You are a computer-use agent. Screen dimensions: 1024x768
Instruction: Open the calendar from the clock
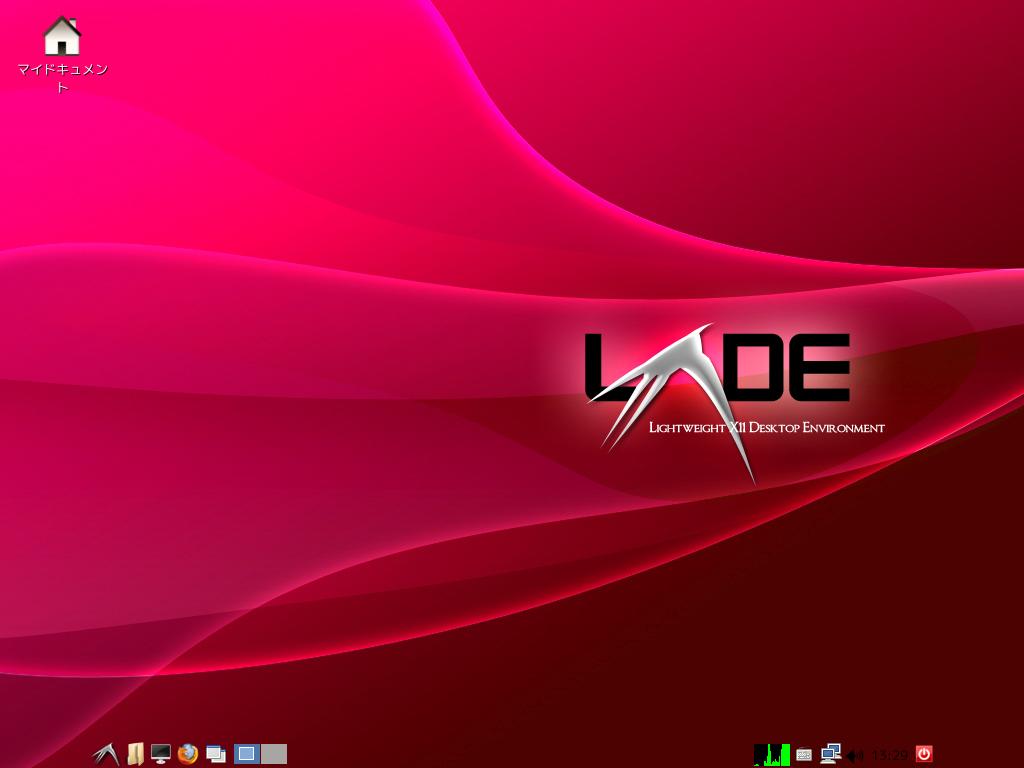click(x=889, y=754)
